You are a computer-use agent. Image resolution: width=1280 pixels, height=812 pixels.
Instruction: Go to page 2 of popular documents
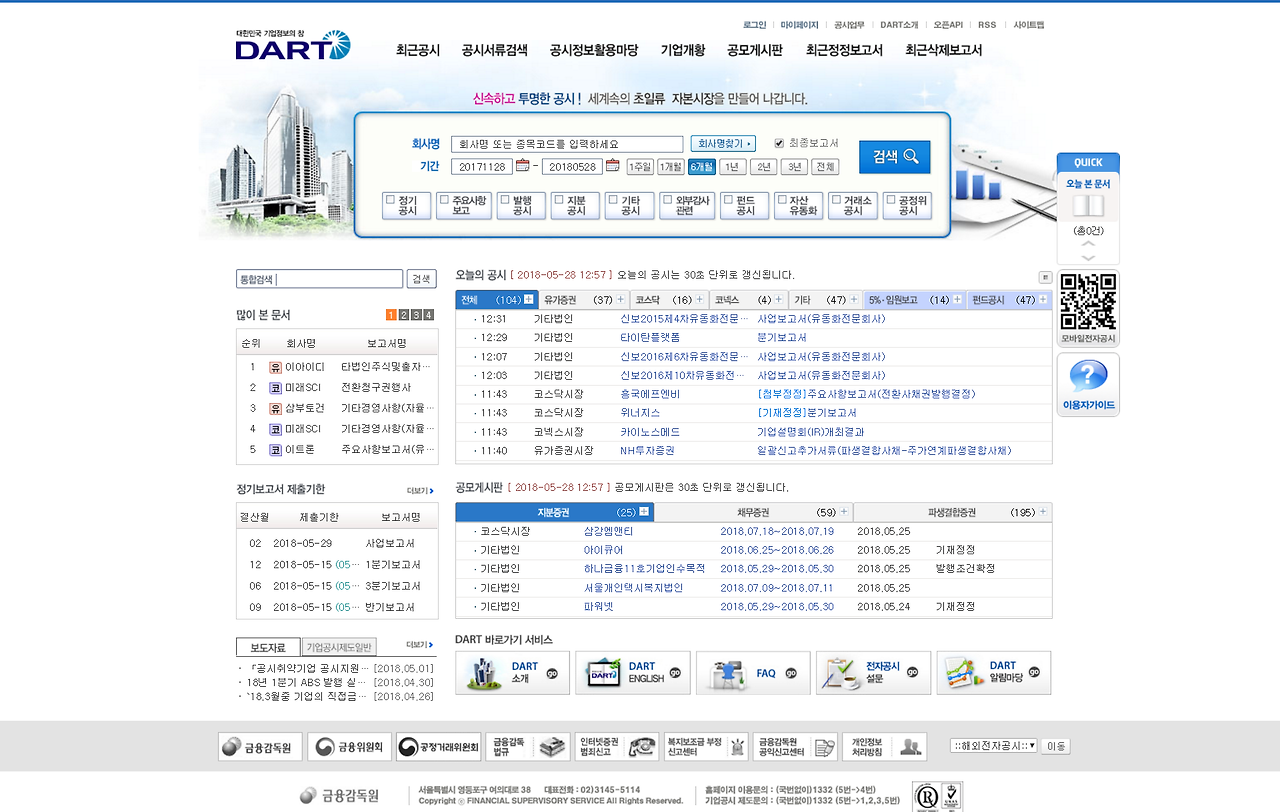coord(404,315)
